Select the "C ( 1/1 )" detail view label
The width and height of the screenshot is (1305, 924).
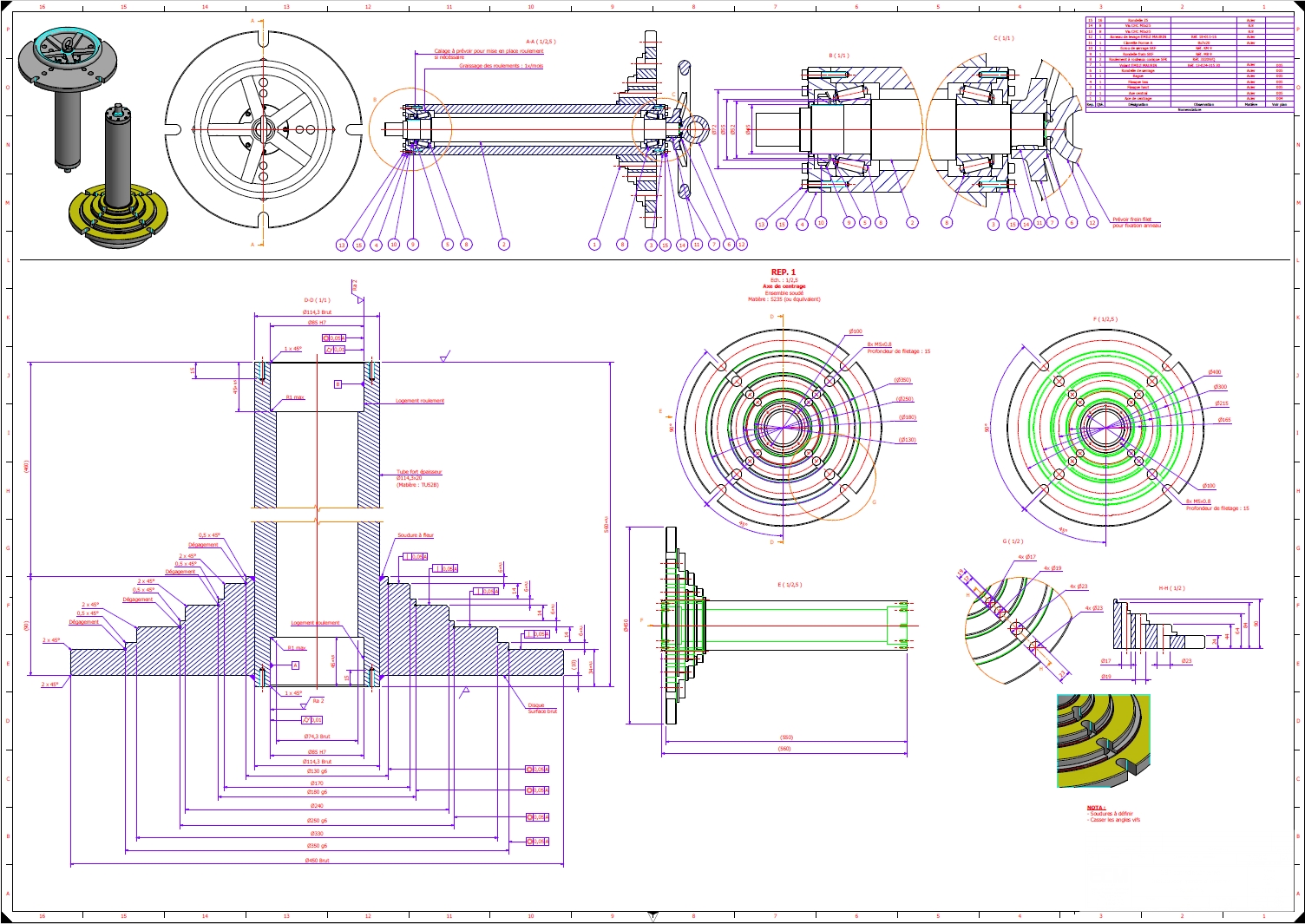pos(1004,38)
